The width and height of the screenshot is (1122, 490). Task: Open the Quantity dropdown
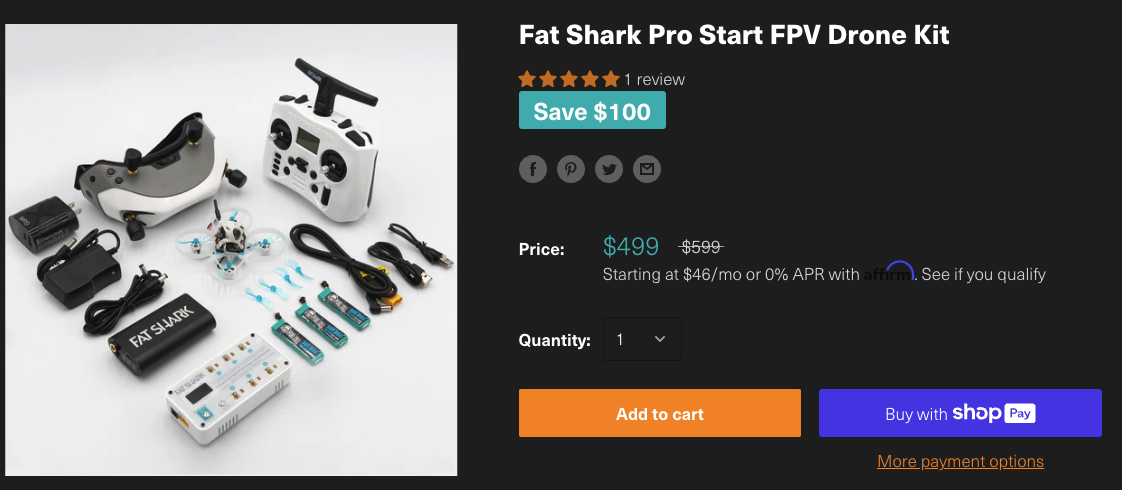click(642, 339)
